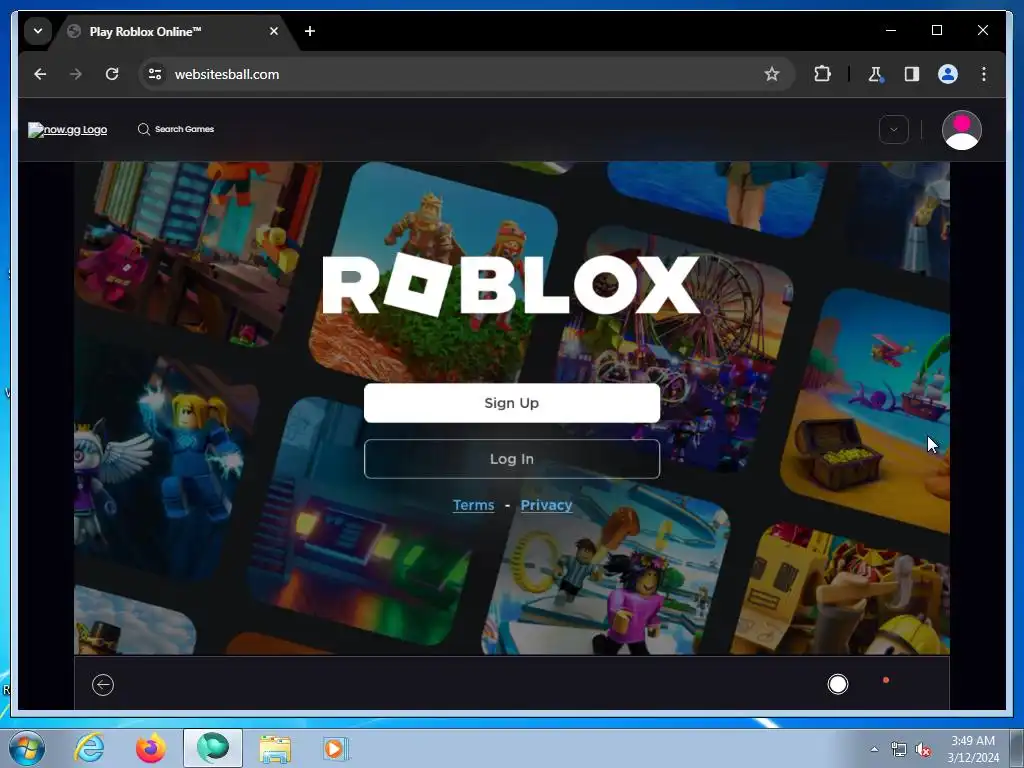Show hidden system tray icons
The width and height of the screenshot is (1024, 768).
tap(874, 749)
